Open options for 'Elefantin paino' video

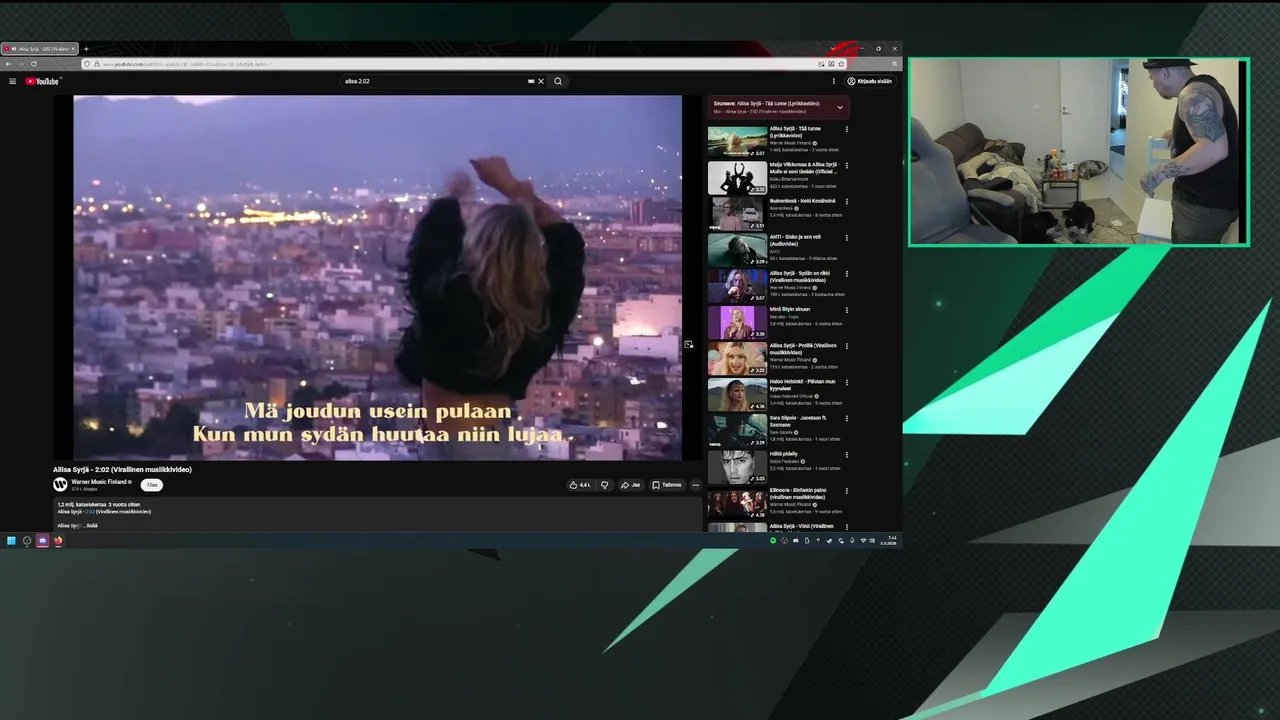point(847,491)
